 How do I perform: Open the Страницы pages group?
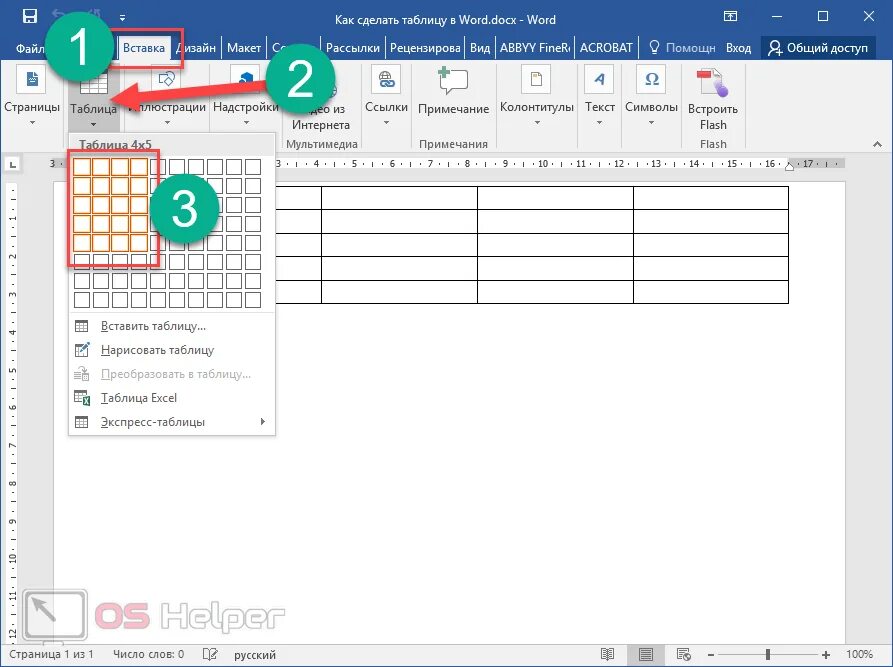32,97
